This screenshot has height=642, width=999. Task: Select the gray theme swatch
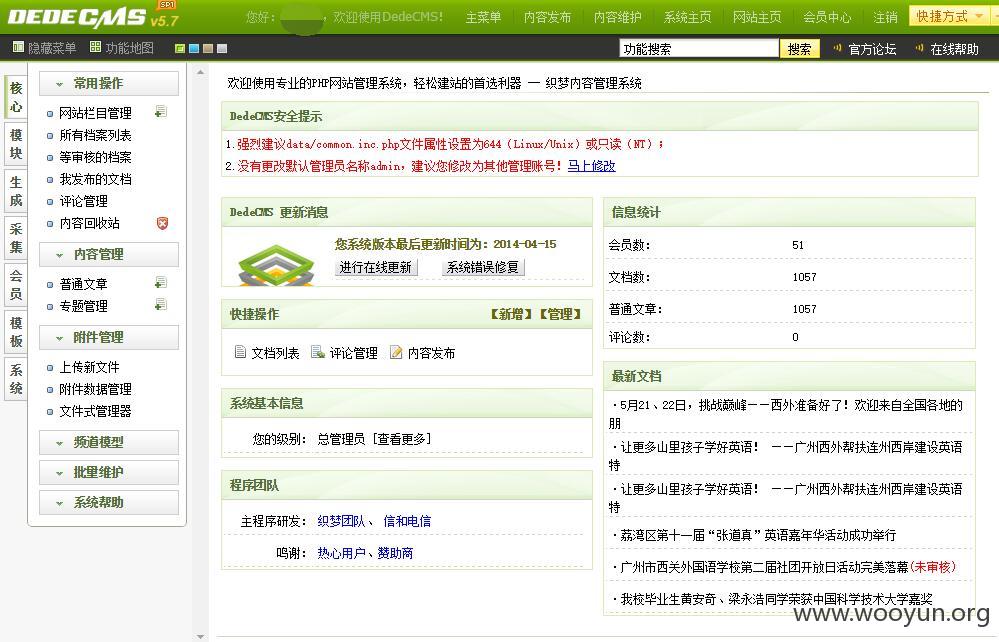tap(222, 48)
